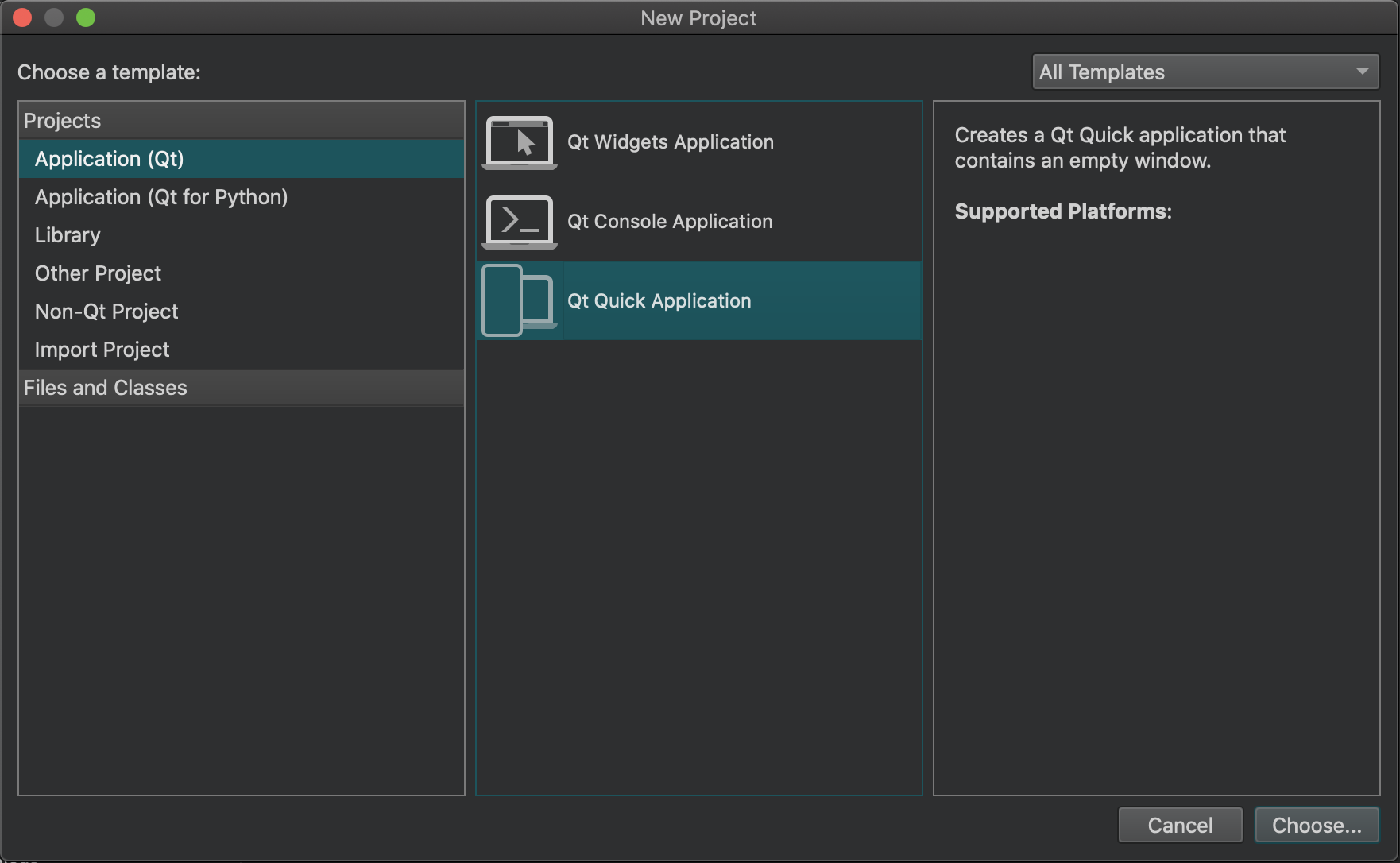Image resolution: width=1400 pixels, height=863 pixels.
Task: Click the Files and Classes header
Action: pos(242,388)
